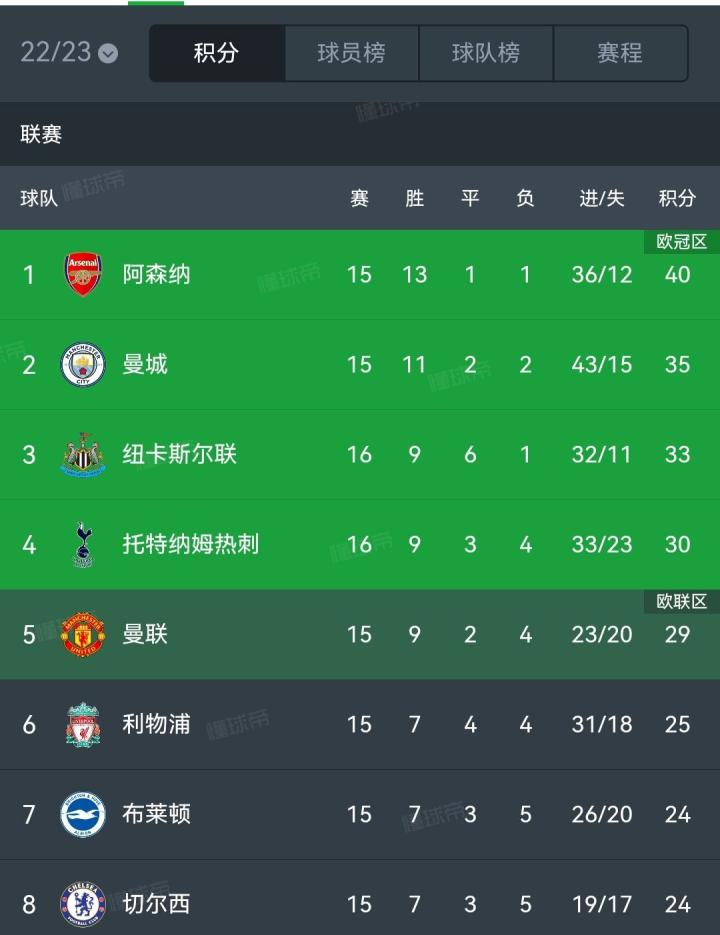The height and width of the screenshot is (935, 720).
Task: Select the Newcastle United crest
Action: (83, 454)
